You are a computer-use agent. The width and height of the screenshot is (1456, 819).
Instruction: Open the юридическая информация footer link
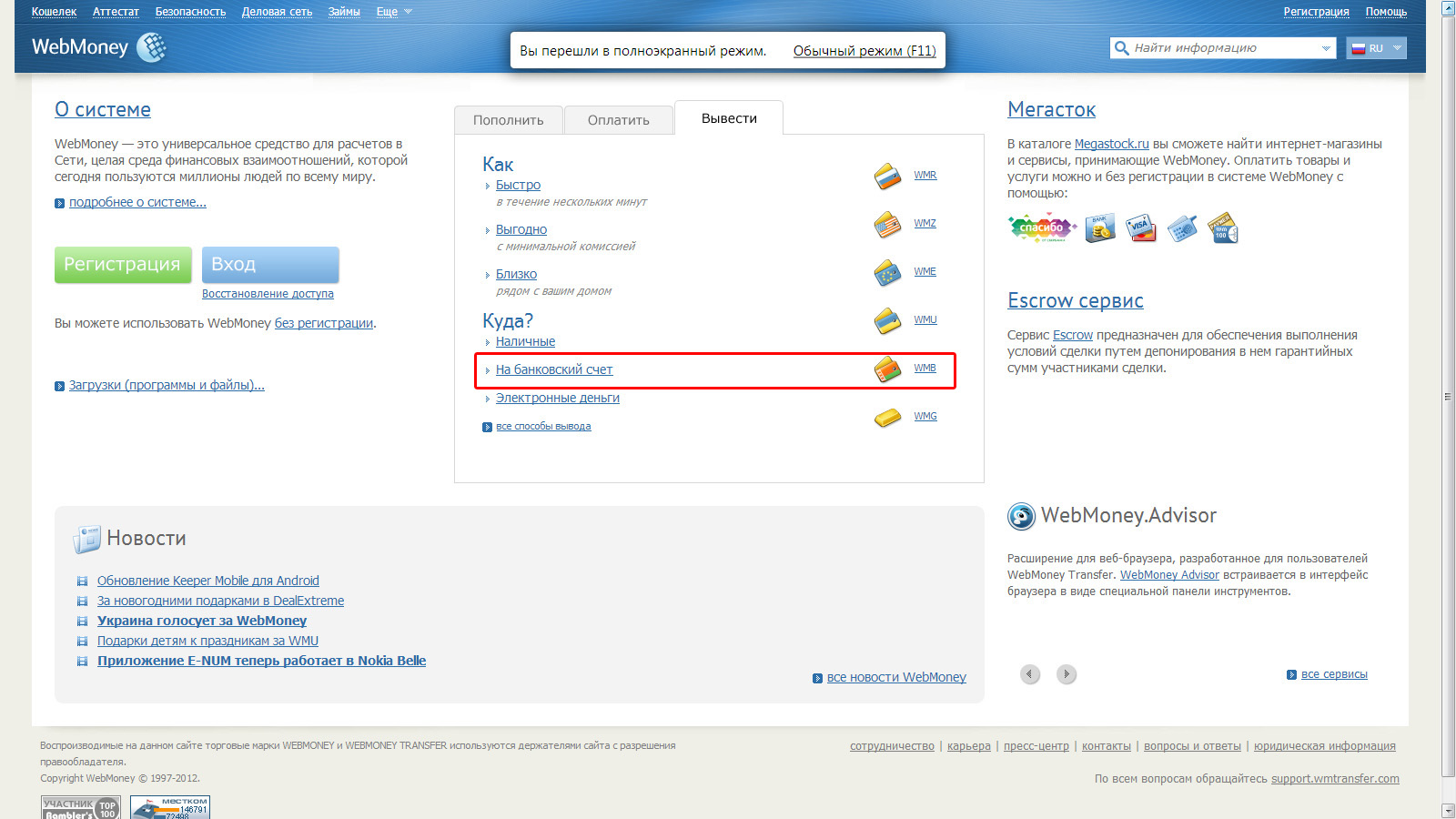point(1324,746)
